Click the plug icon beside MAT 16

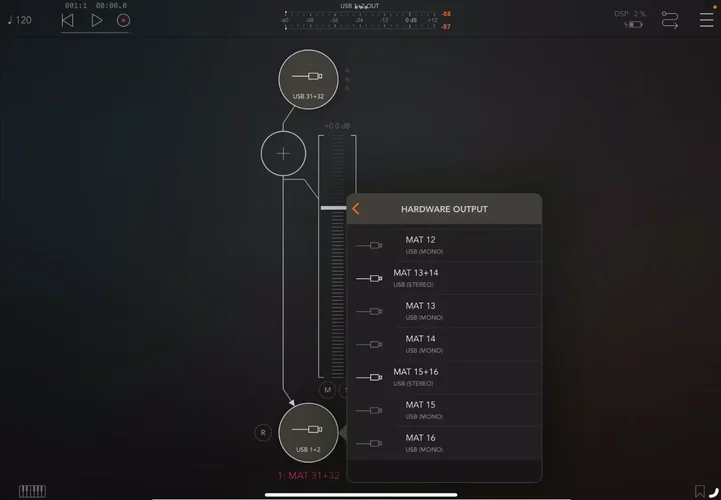tap(369, 443)
